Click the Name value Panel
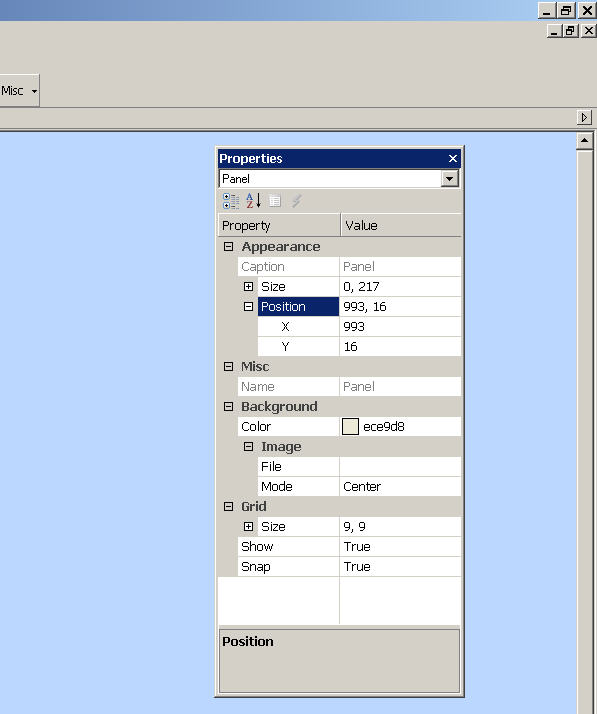The image size is (597, 714). click(400, 387)
